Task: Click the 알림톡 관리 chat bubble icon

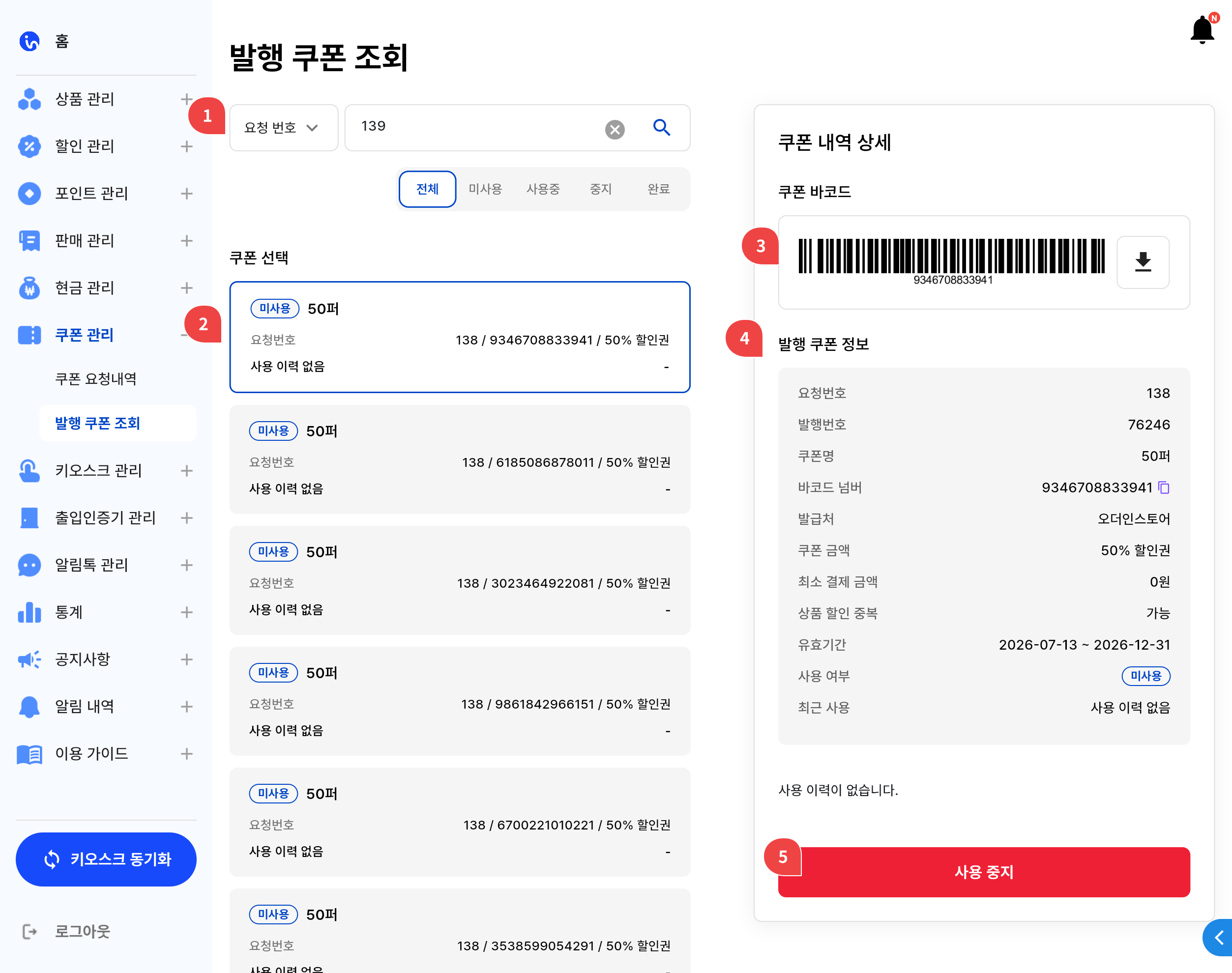Action: click(x=29, y=565)
